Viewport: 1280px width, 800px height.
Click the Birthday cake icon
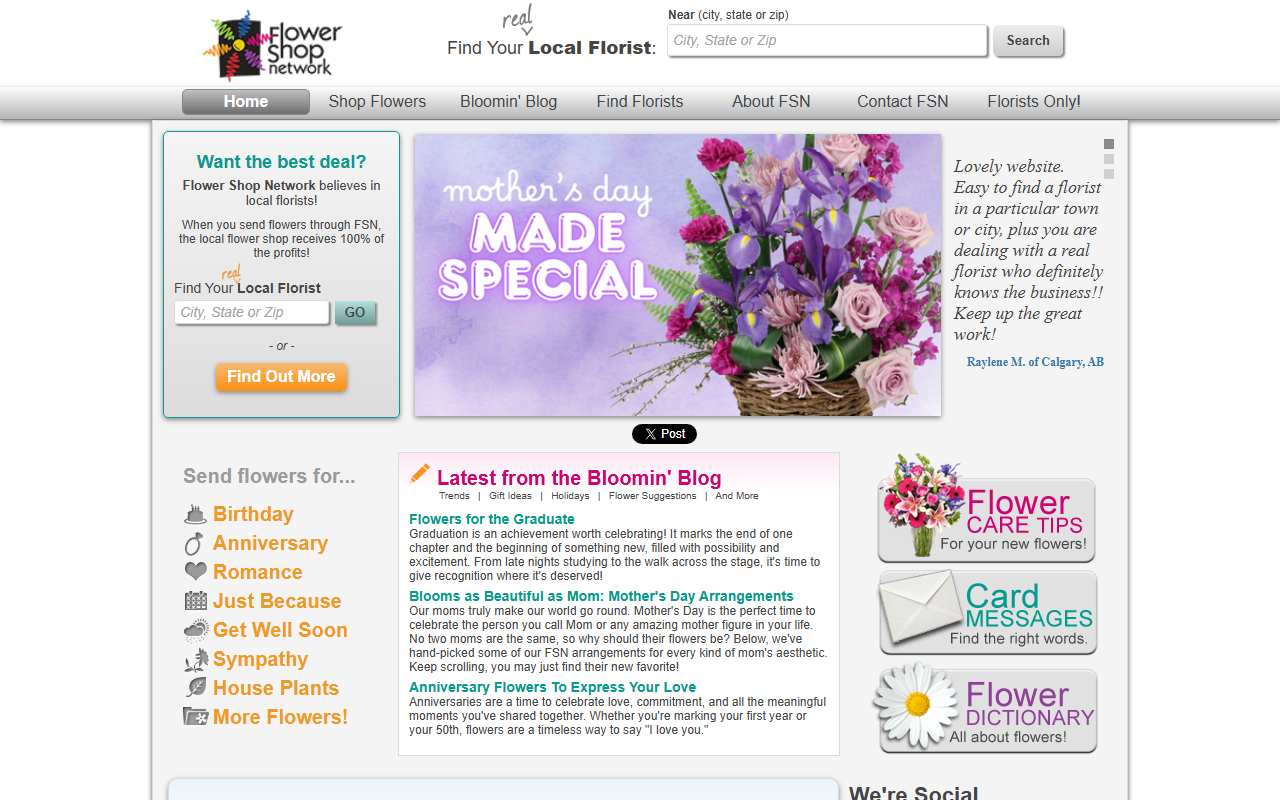click(196, 515)
